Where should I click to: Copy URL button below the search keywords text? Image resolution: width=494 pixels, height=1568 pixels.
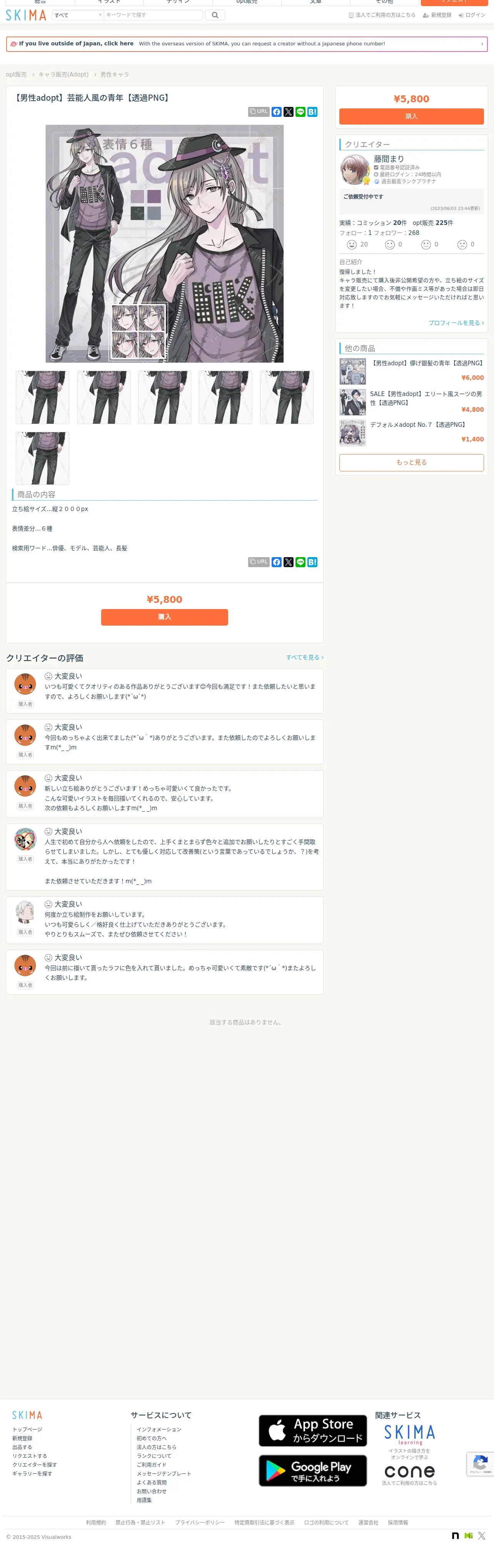pyautogui.click(x=259, y=562)
